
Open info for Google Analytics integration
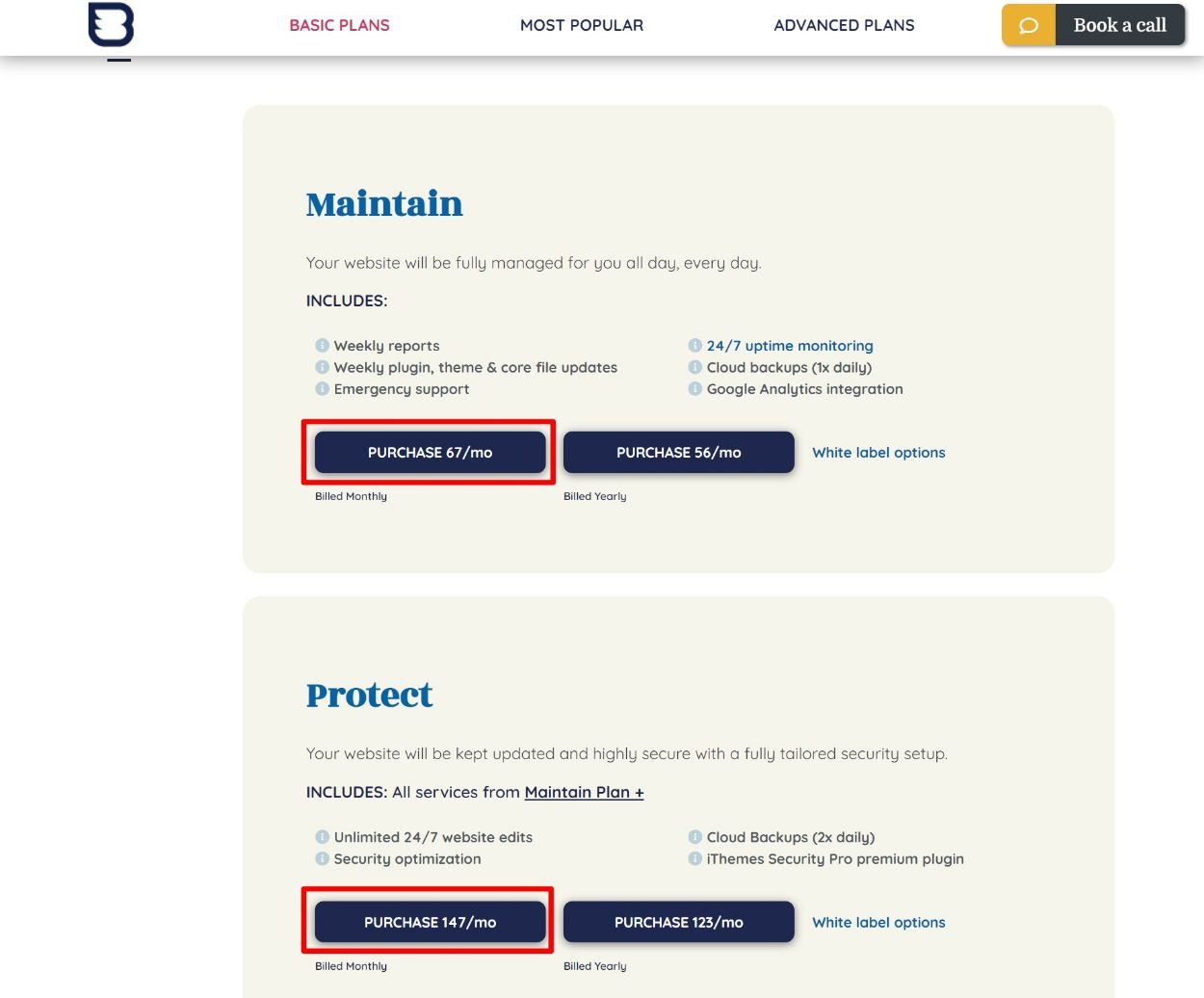[694, 389]
